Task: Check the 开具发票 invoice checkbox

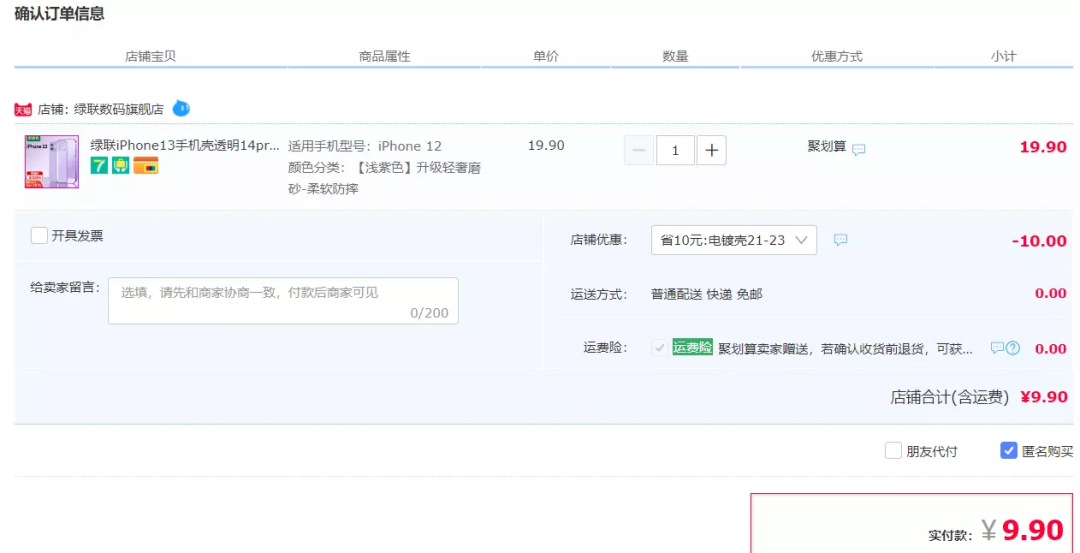Action: [x=39, y=236]
